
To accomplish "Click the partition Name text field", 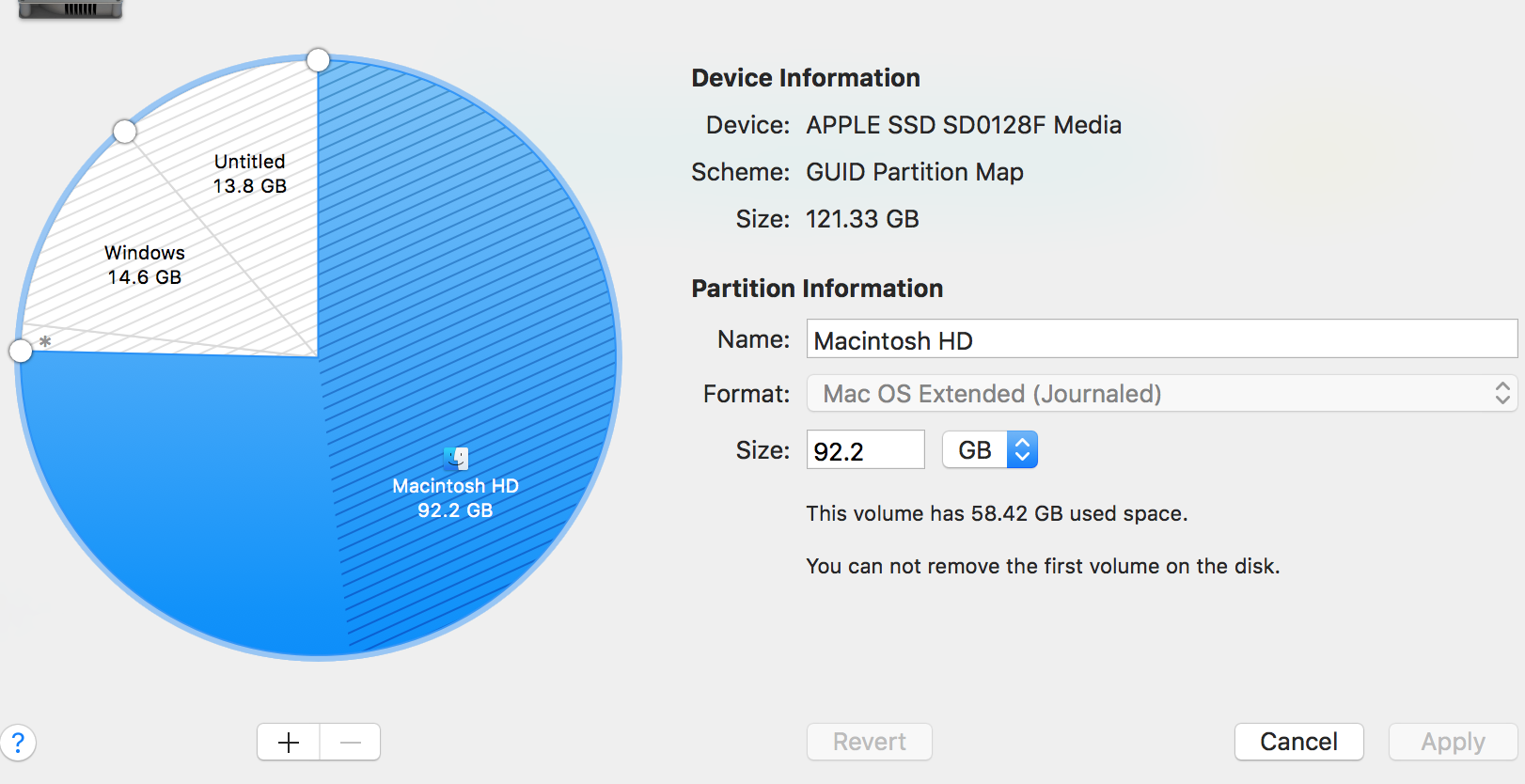I will coord(1161,339).
